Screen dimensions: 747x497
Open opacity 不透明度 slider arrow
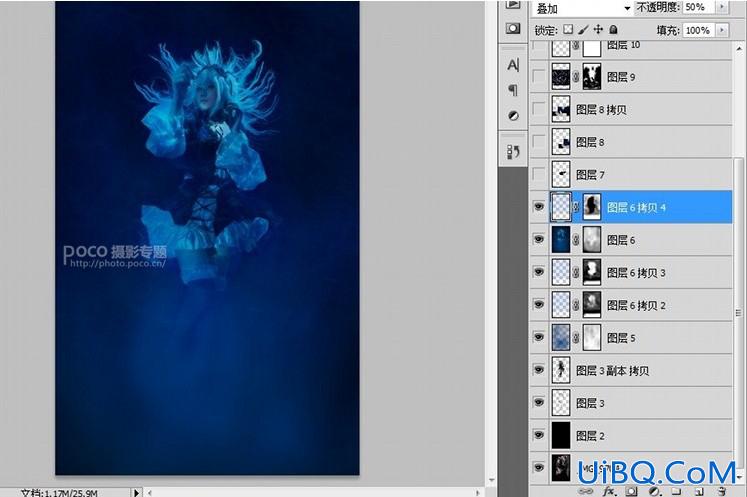tap(722, 7)
